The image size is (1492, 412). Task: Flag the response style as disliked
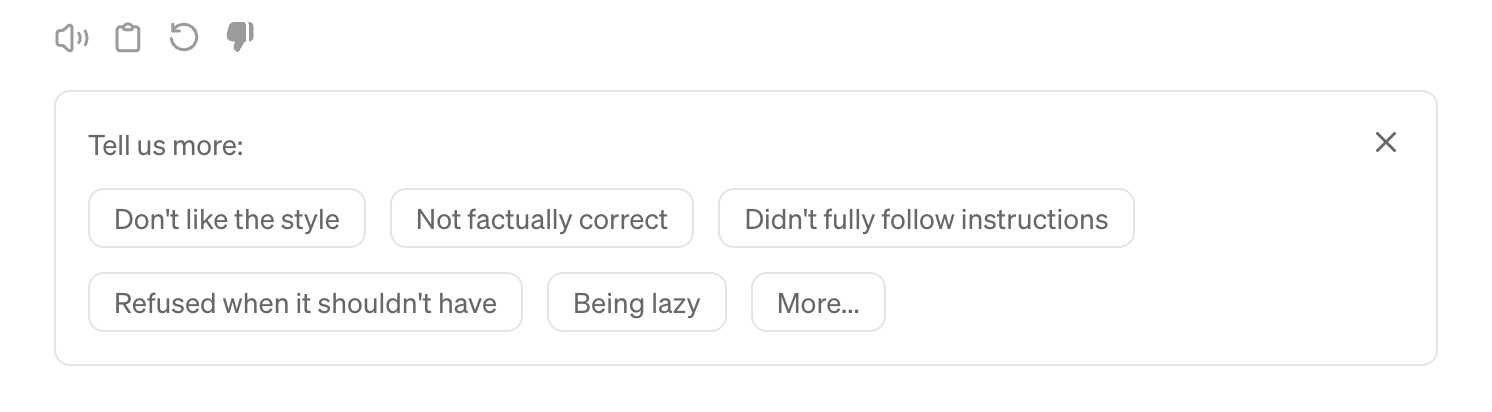pyautogui.click(x=227, y=219)
